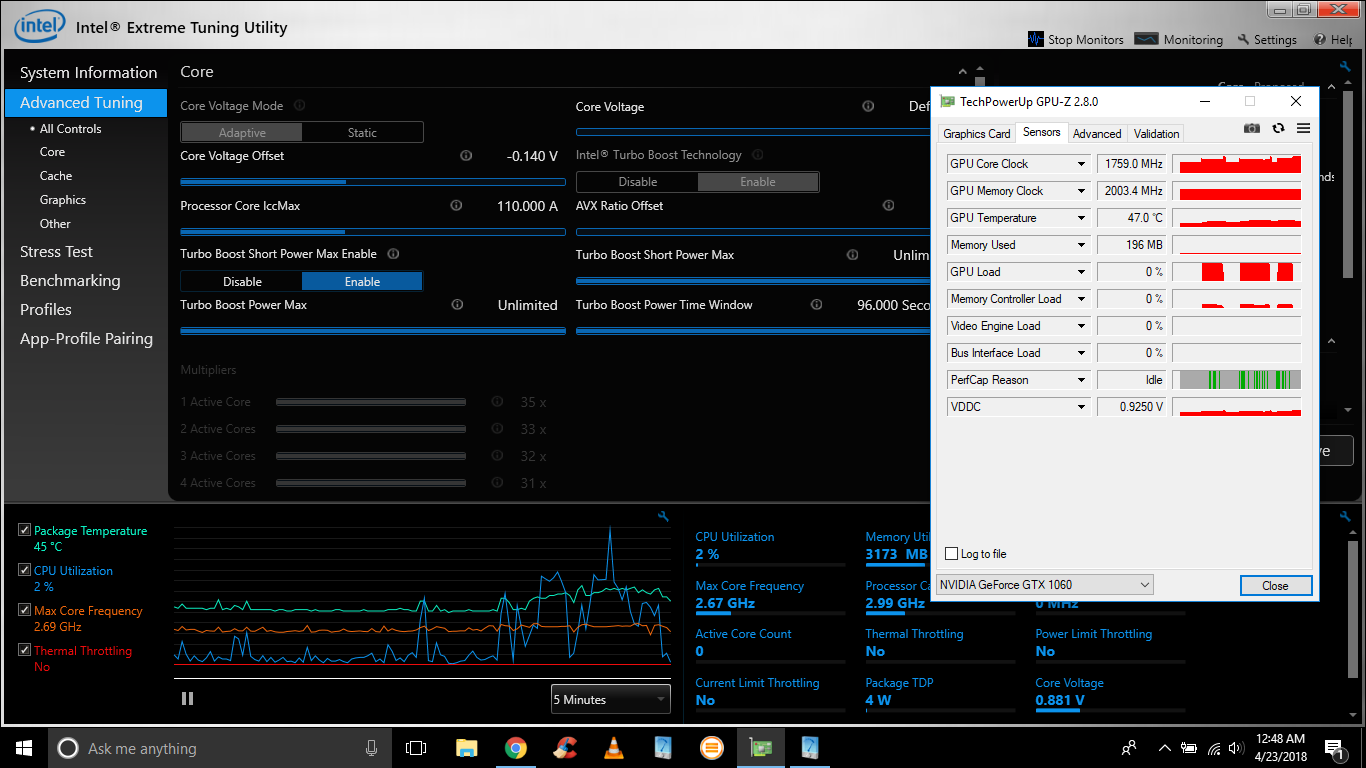Screen dimensions: 1366x768
Task: Disable Turbo Boost Short Power Max
Action: [x=242, y=281]
